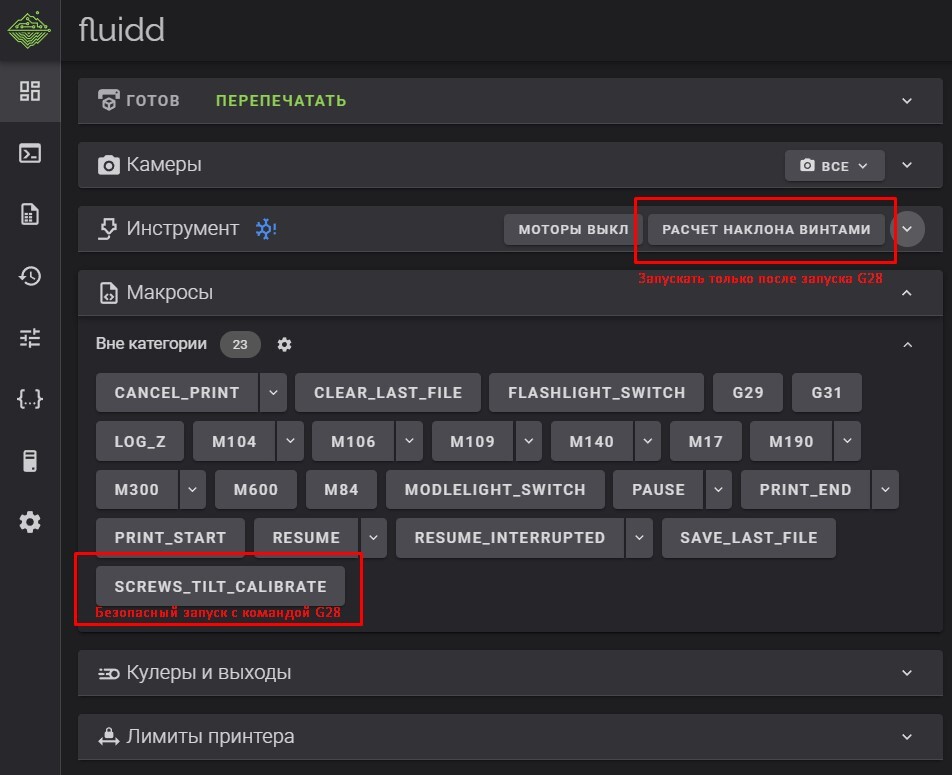Open the Console sidebar icon
The image size is (952, 775).
[x=30, y=153]
